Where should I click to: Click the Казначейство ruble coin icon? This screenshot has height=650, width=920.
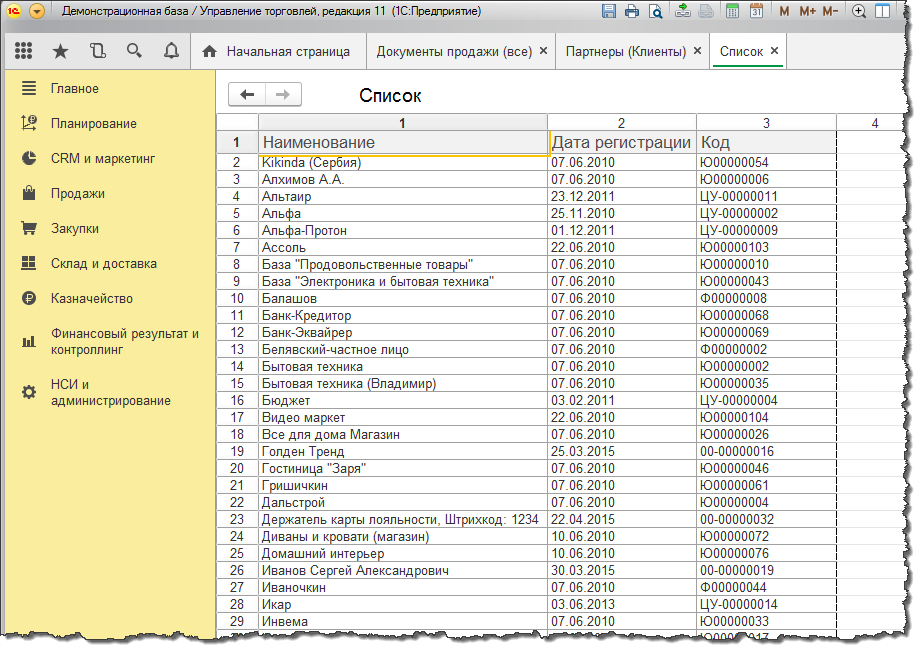coord(29,298)
